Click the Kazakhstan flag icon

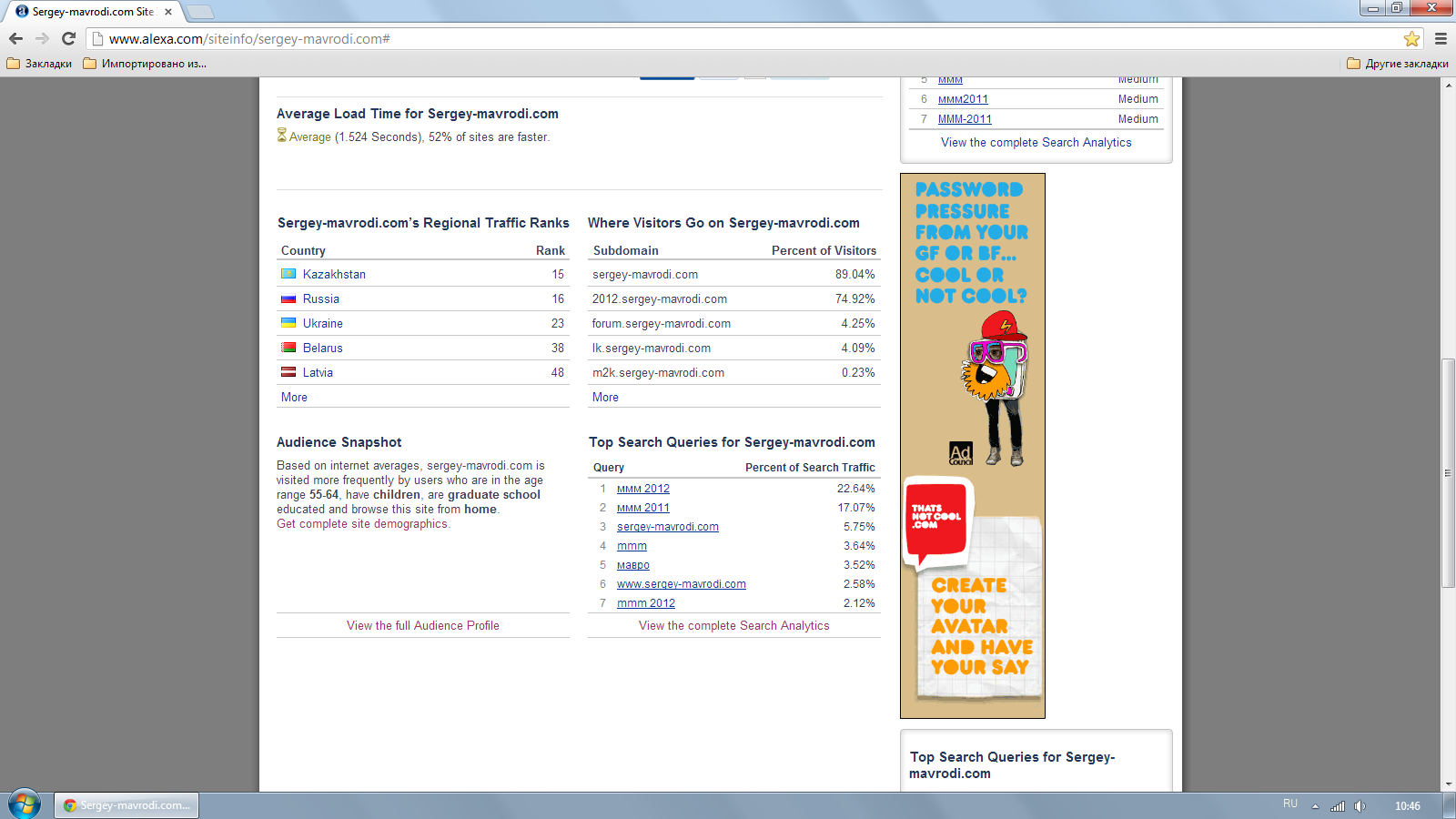click(288, 274)
